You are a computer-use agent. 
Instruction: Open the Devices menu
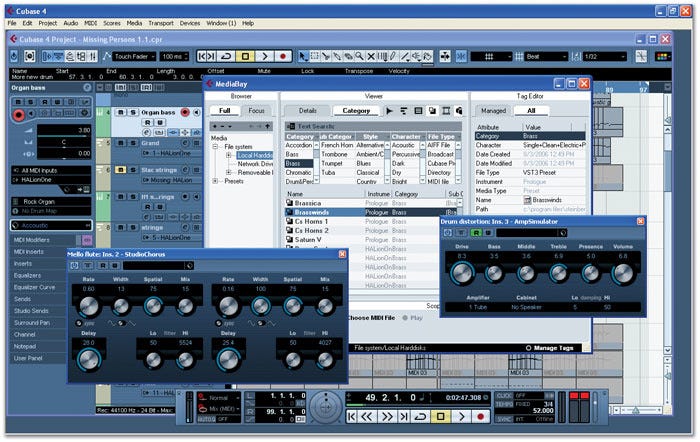point(190,23)
